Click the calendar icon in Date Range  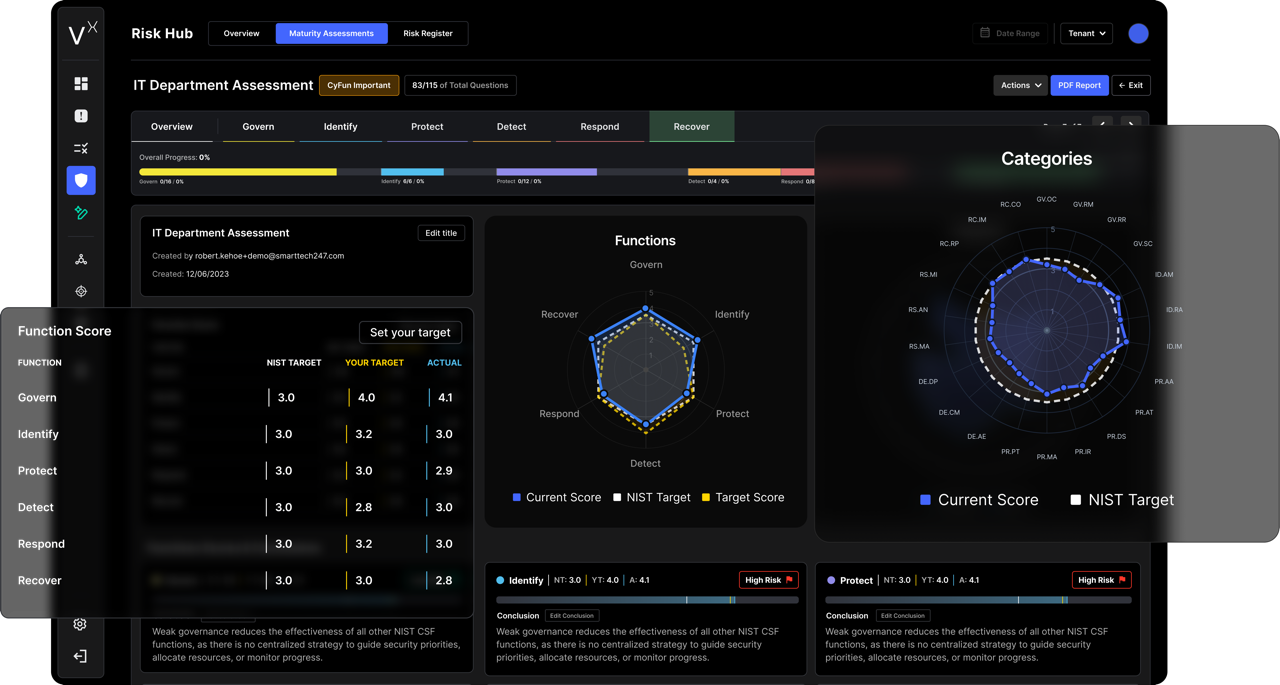tap(985, 33)
